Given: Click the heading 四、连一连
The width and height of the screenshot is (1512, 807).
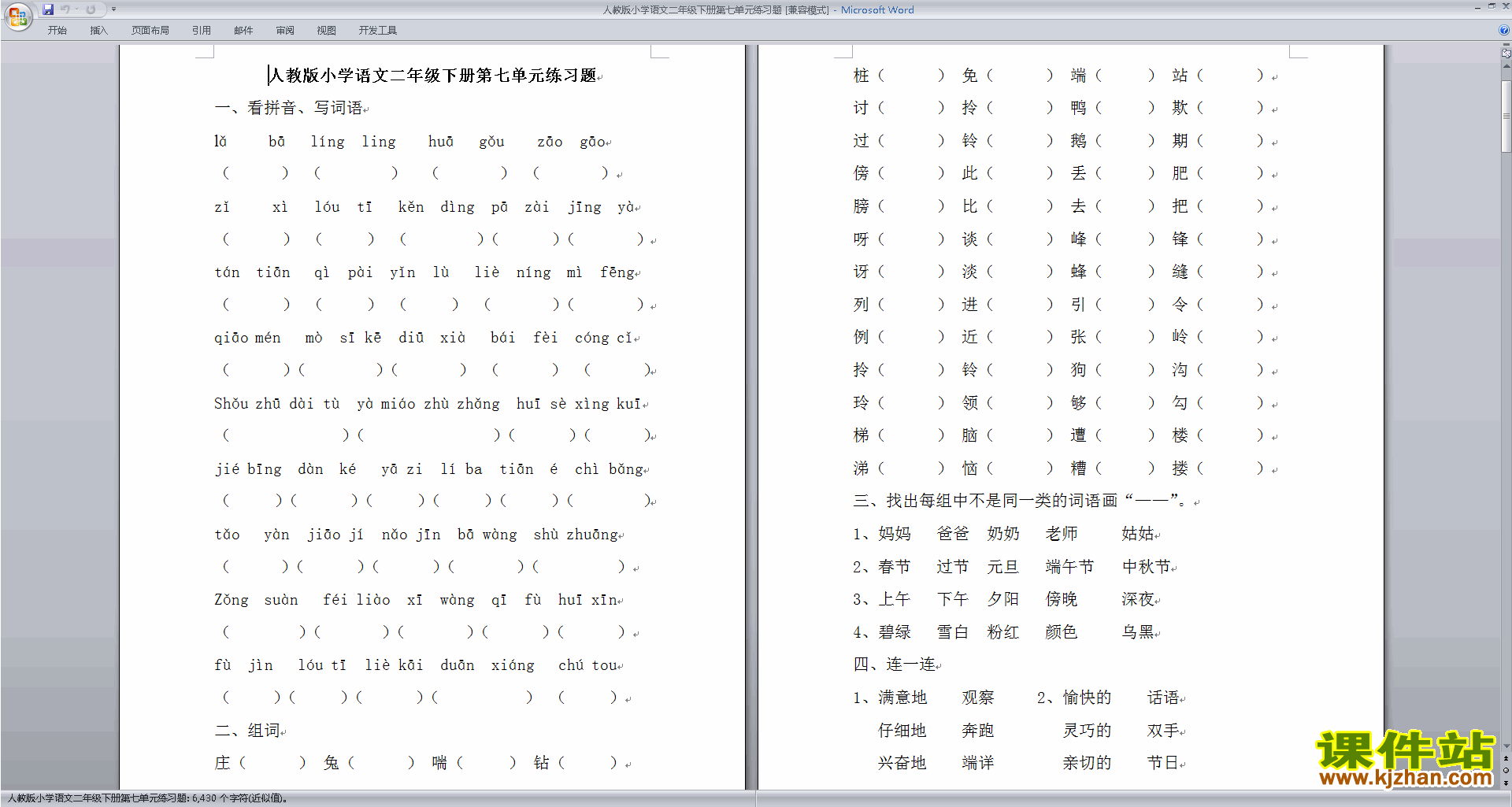Looking at the screenshot, I should (894, 664).
